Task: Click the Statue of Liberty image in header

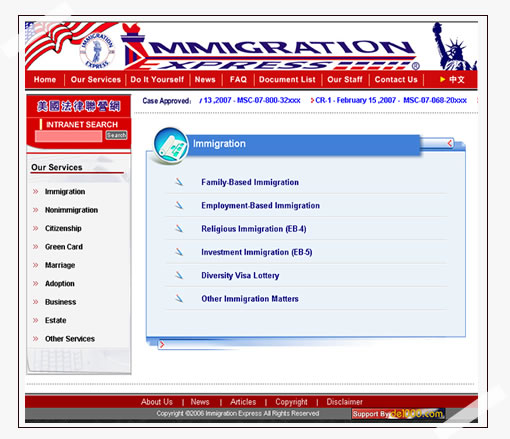Action: [454, 46]
